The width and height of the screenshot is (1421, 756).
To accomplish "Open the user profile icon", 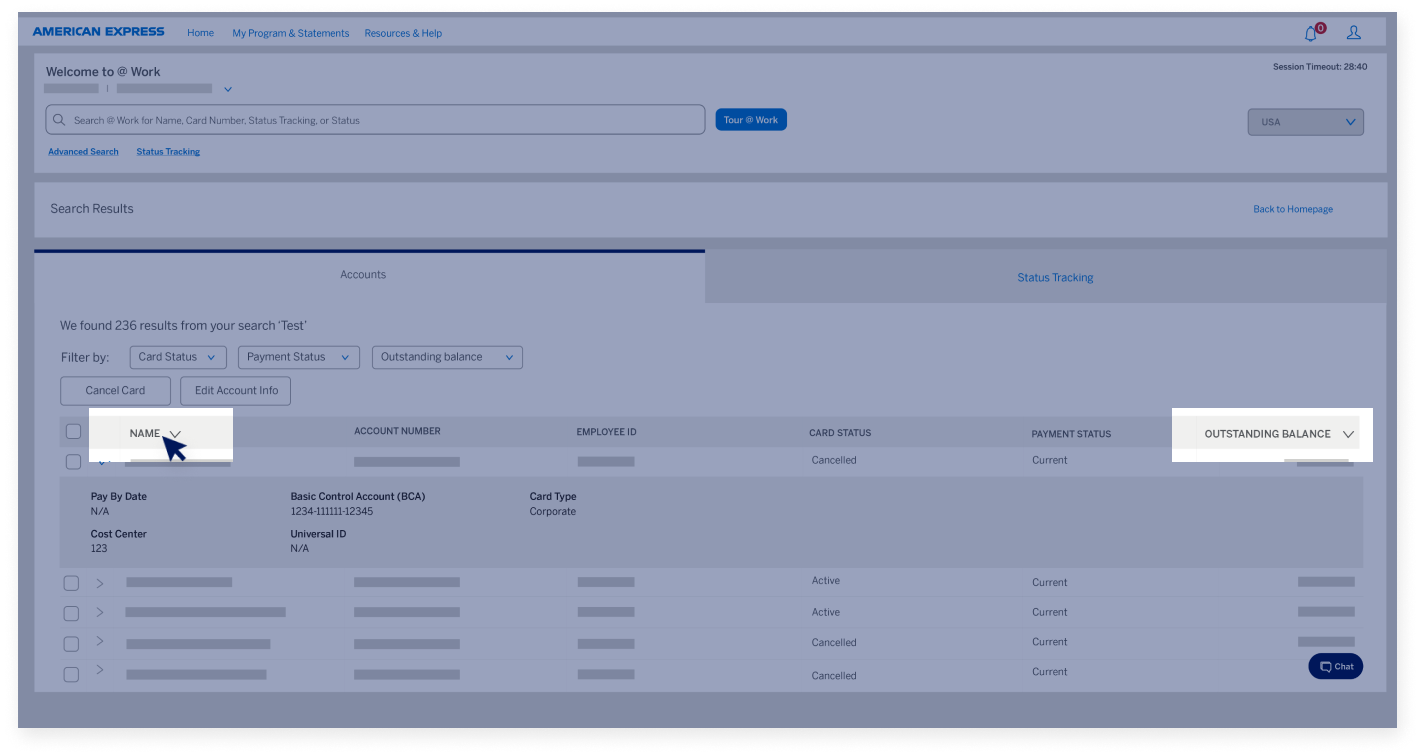I will coord(1354,33).
